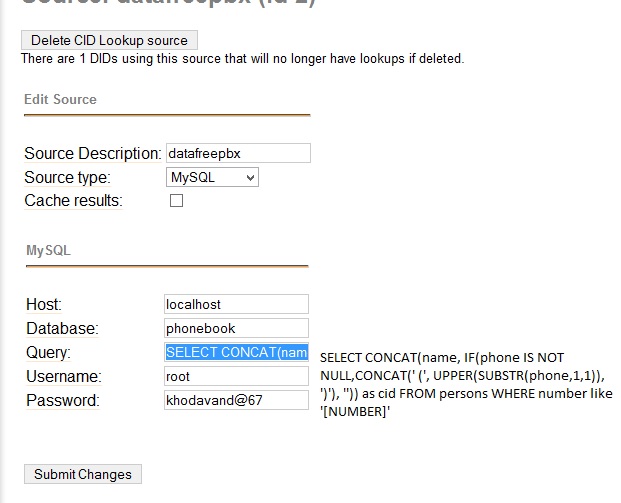Click the Database label text

click(62, 328)
